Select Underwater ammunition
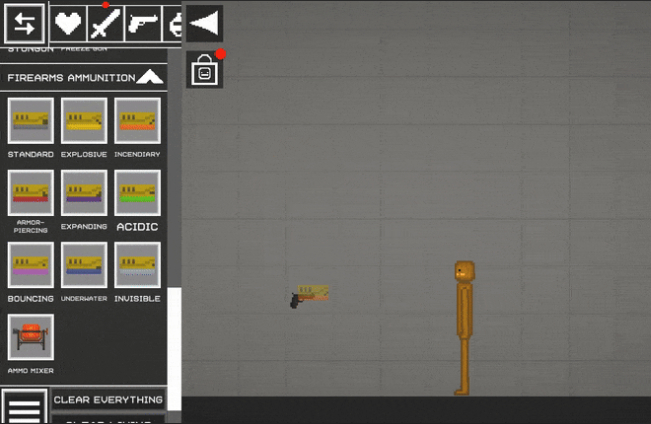The height and width of the screenshot is (424, 651). [84, 265]
